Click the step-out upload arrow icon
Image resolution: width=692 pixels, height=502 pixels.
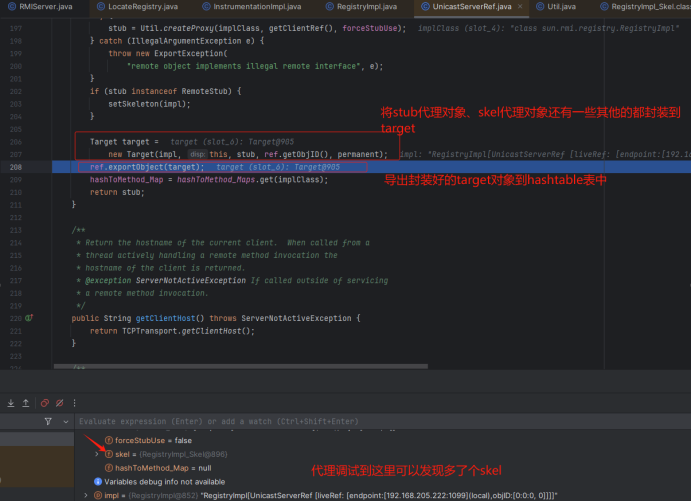[x=26, y=403]
